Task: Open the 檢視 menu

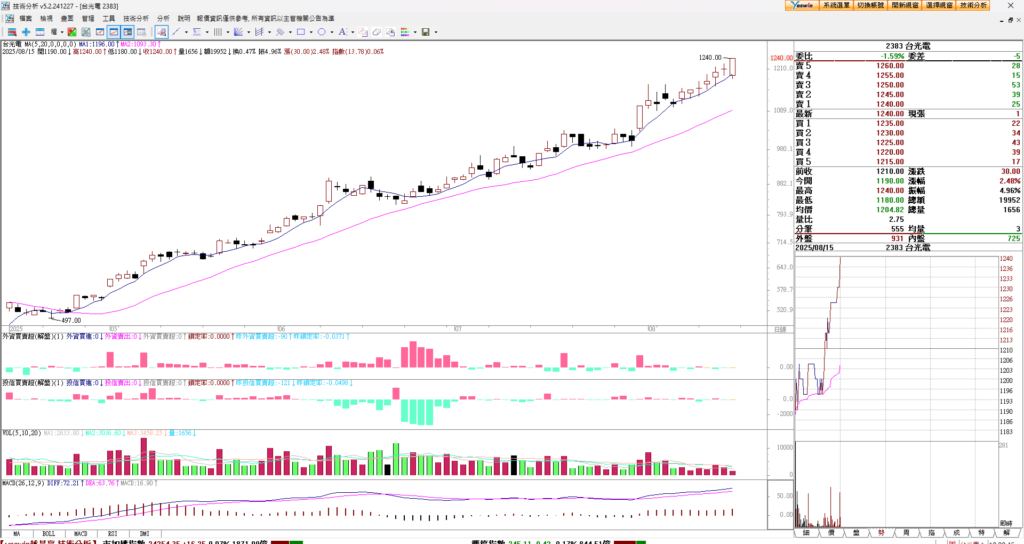Action: click(x=46, y=18)
